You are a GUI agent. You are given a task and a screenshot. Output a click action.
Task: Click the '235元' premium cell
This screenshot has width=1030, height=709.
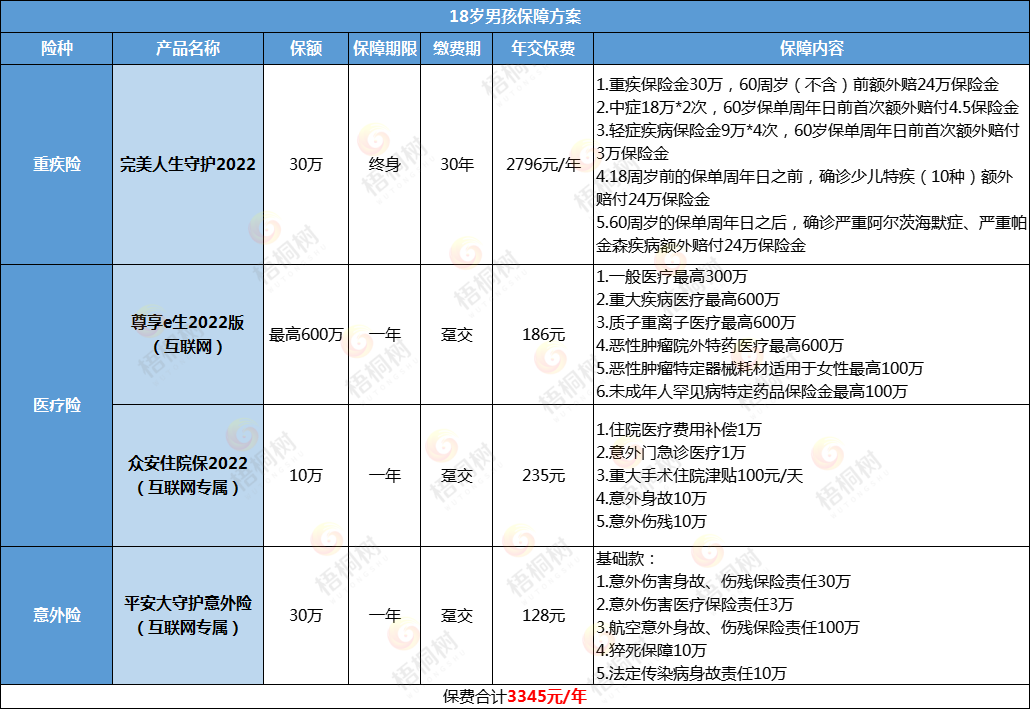(543, 475)
